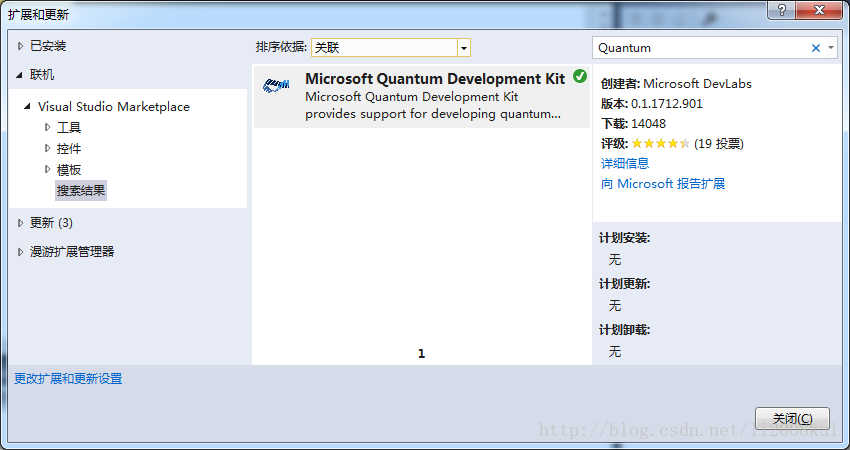Click the 下载: 14048 text
Screen dimensions: 850x450
click(633, 124)
